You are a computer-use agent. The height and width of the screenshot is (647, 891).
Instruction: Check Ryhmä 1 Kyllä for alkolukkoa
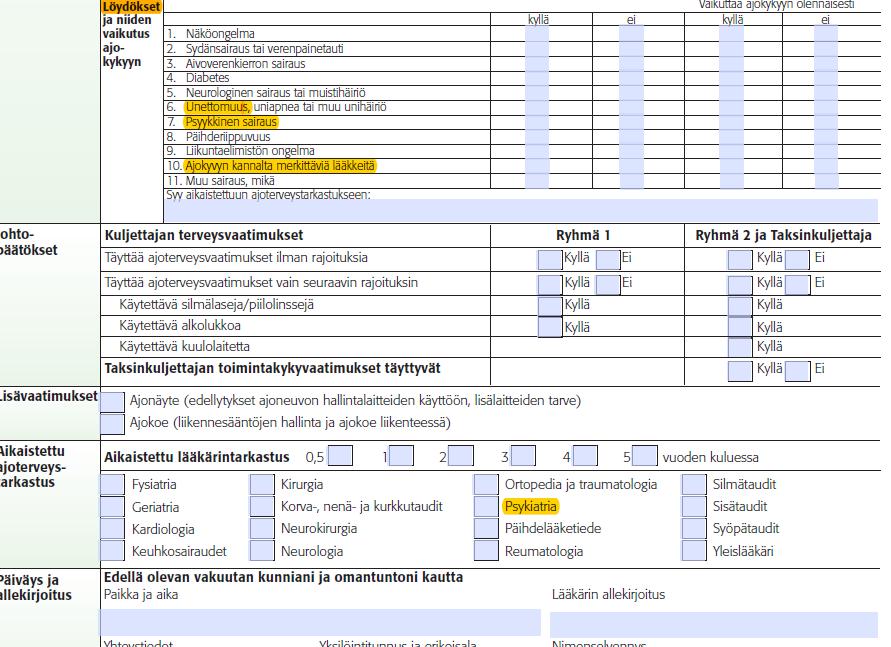pyautogui.click(x=549, y=327)
